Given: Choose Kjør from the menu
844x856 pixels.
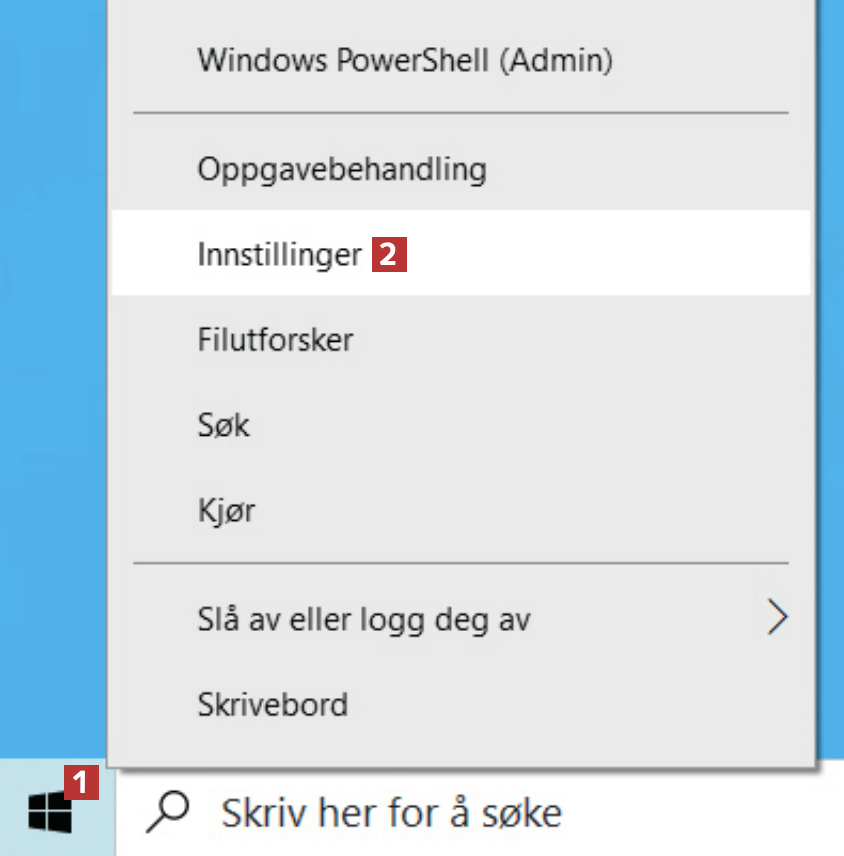Looking at the screenshot, I should pos(226,511).
